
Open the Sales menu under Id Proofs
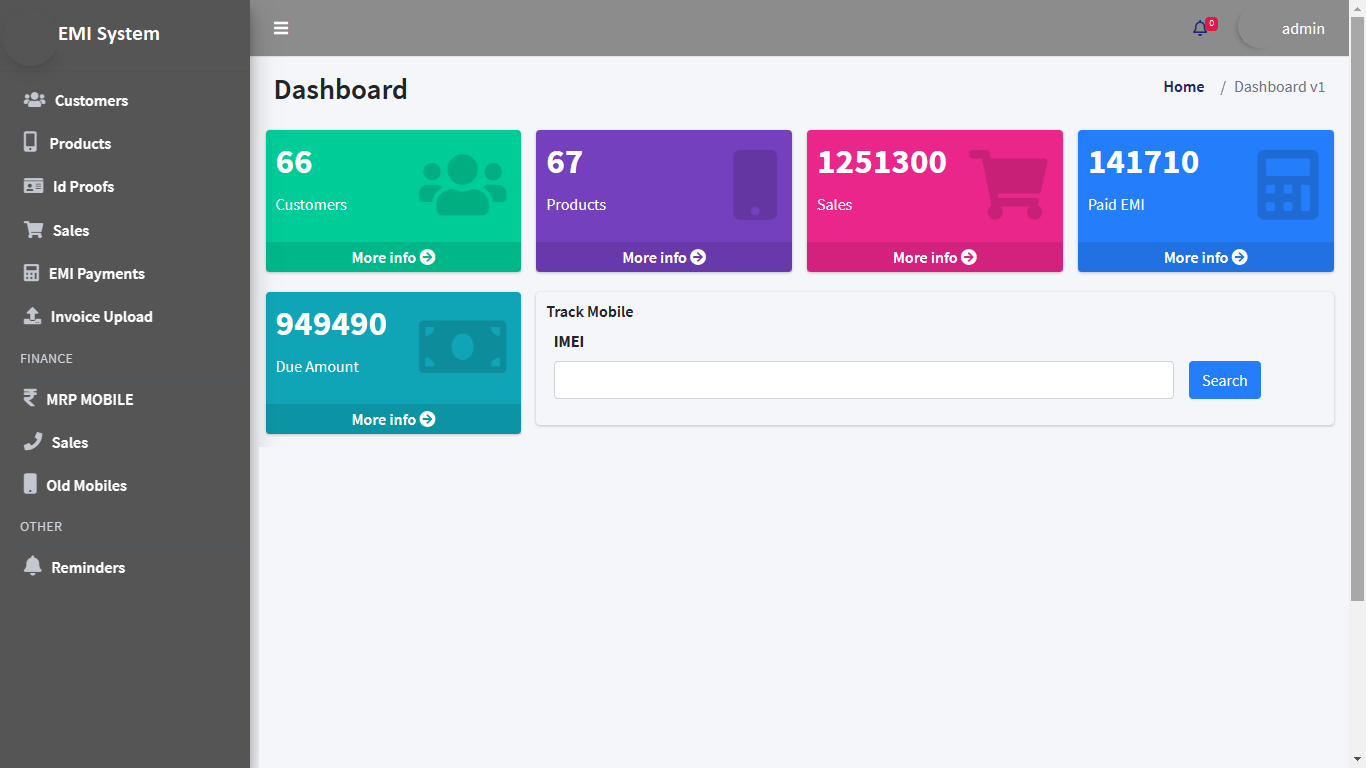tap(70, 231)
